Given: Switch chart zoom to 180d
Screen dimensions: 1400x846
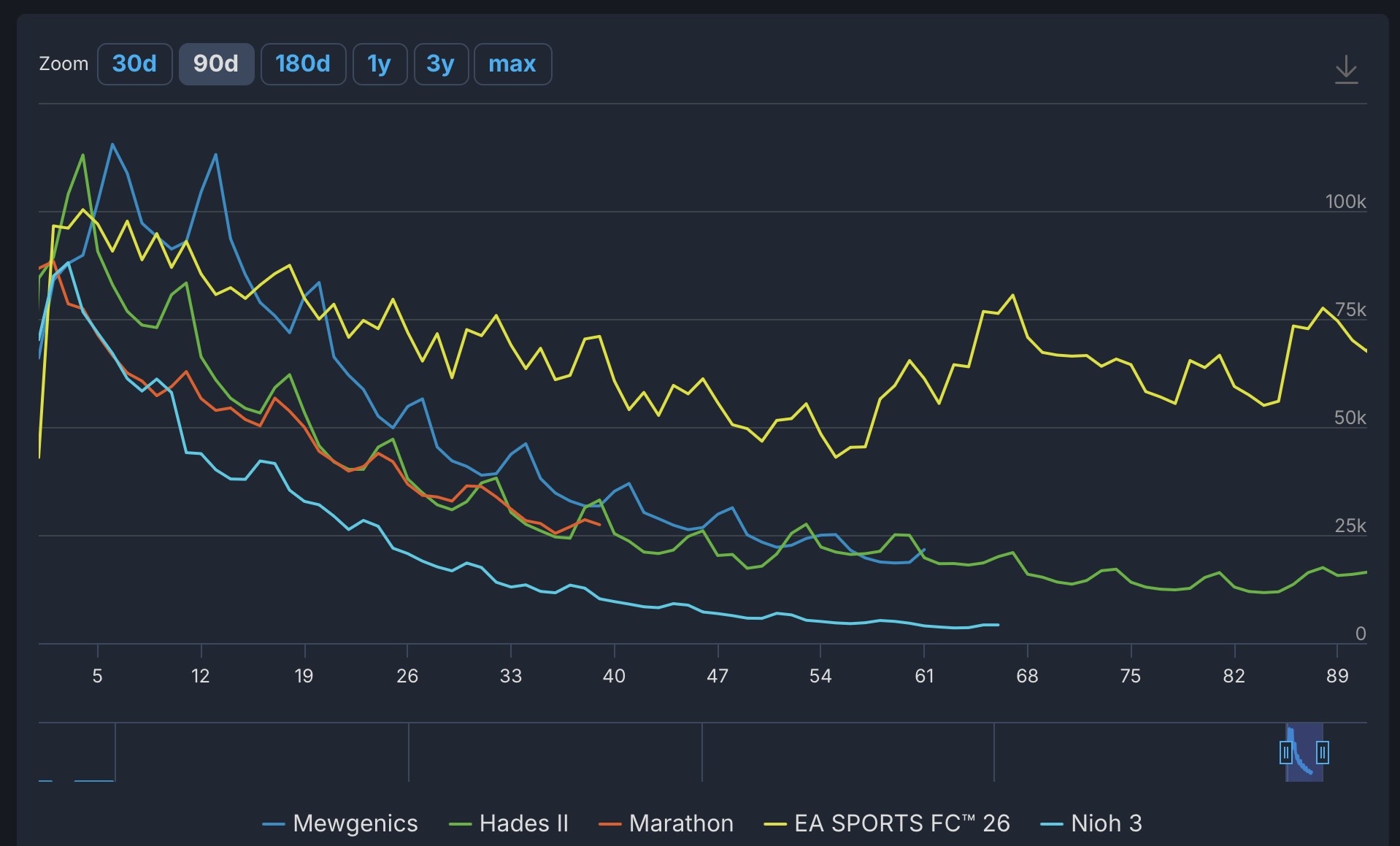Looking at the screenshot, I should 303,64.
